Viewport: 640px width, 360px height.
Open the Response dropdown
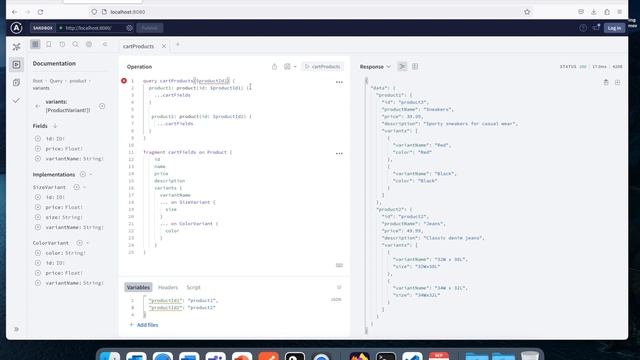375,67
